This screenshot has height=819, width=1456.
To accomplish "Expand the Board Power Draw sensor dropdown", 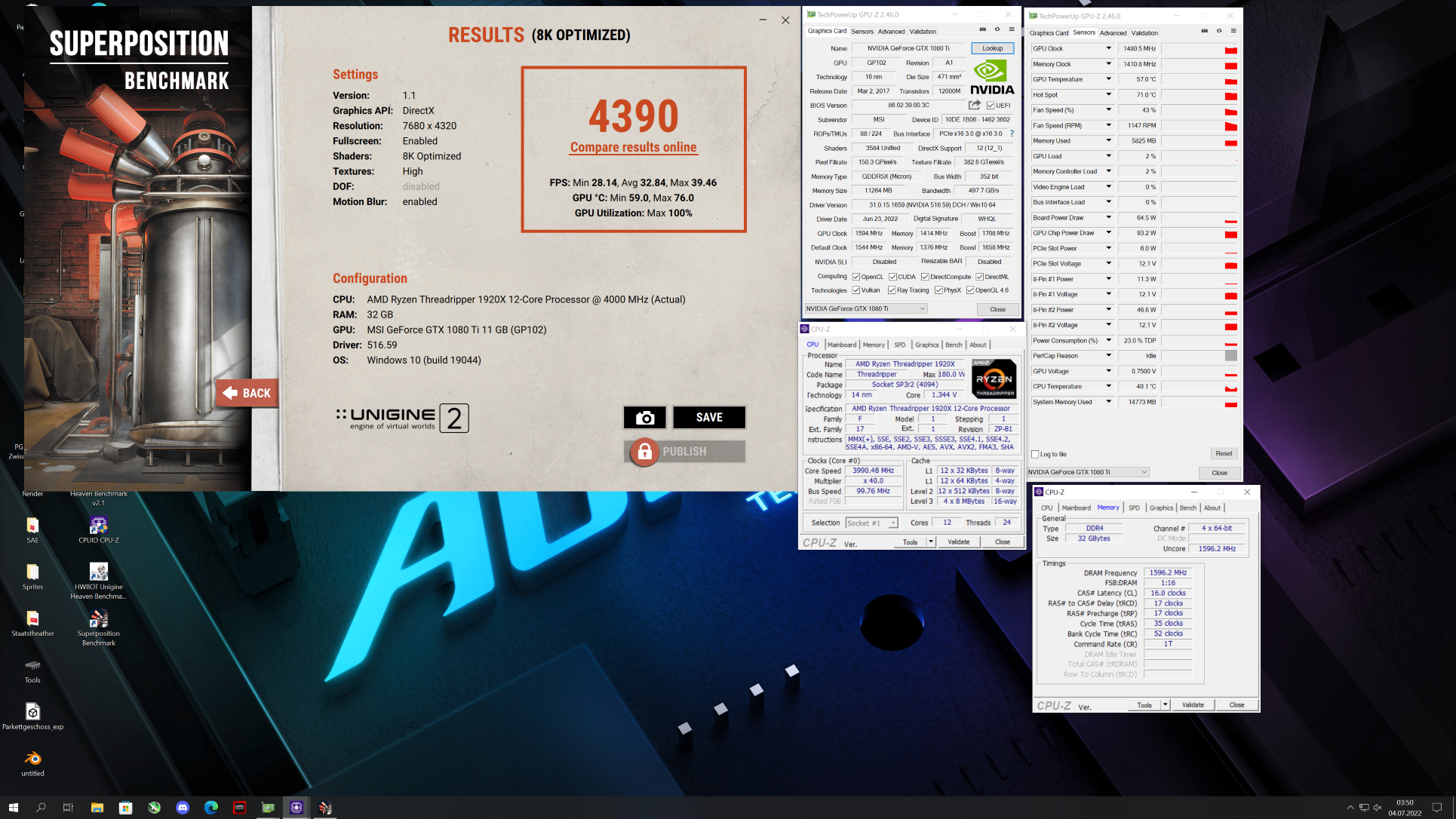I will (x=1108, y=217).
